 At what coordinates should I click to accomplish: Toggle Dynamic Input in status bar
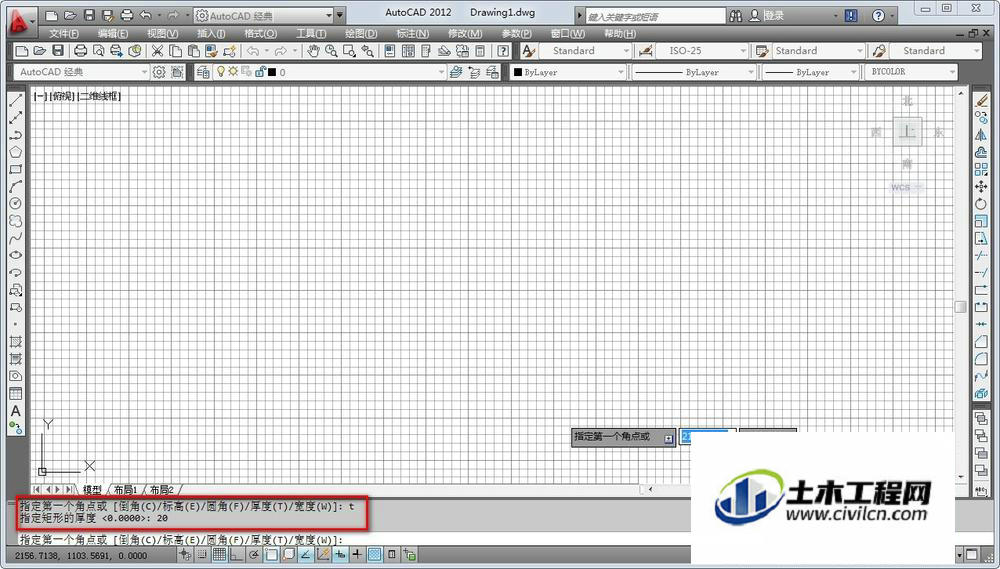point(340,554)
